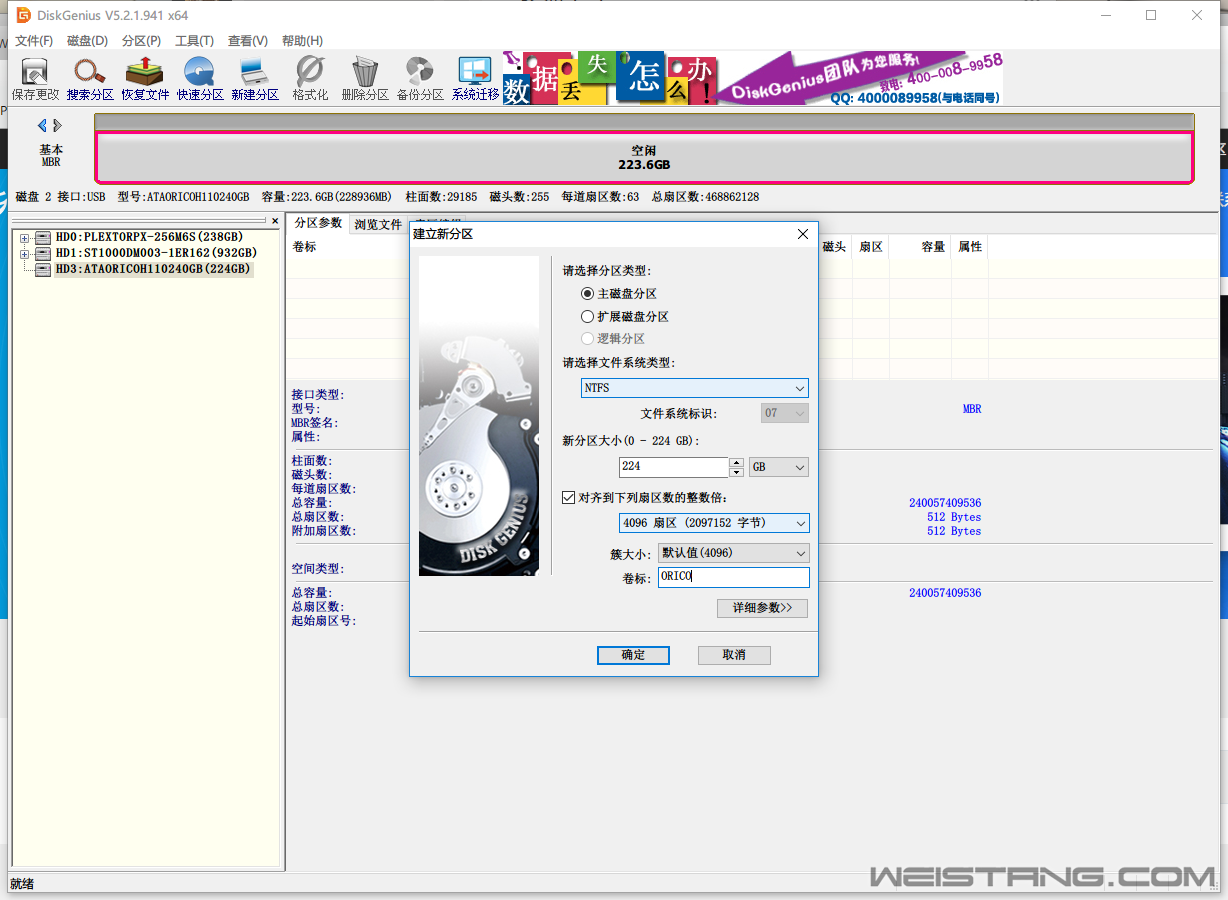This screenshot has height=900, width=1228.
Task: Expand the HD0:PLEXTORPX-256M6S tree node
Action: pos(25,238)
